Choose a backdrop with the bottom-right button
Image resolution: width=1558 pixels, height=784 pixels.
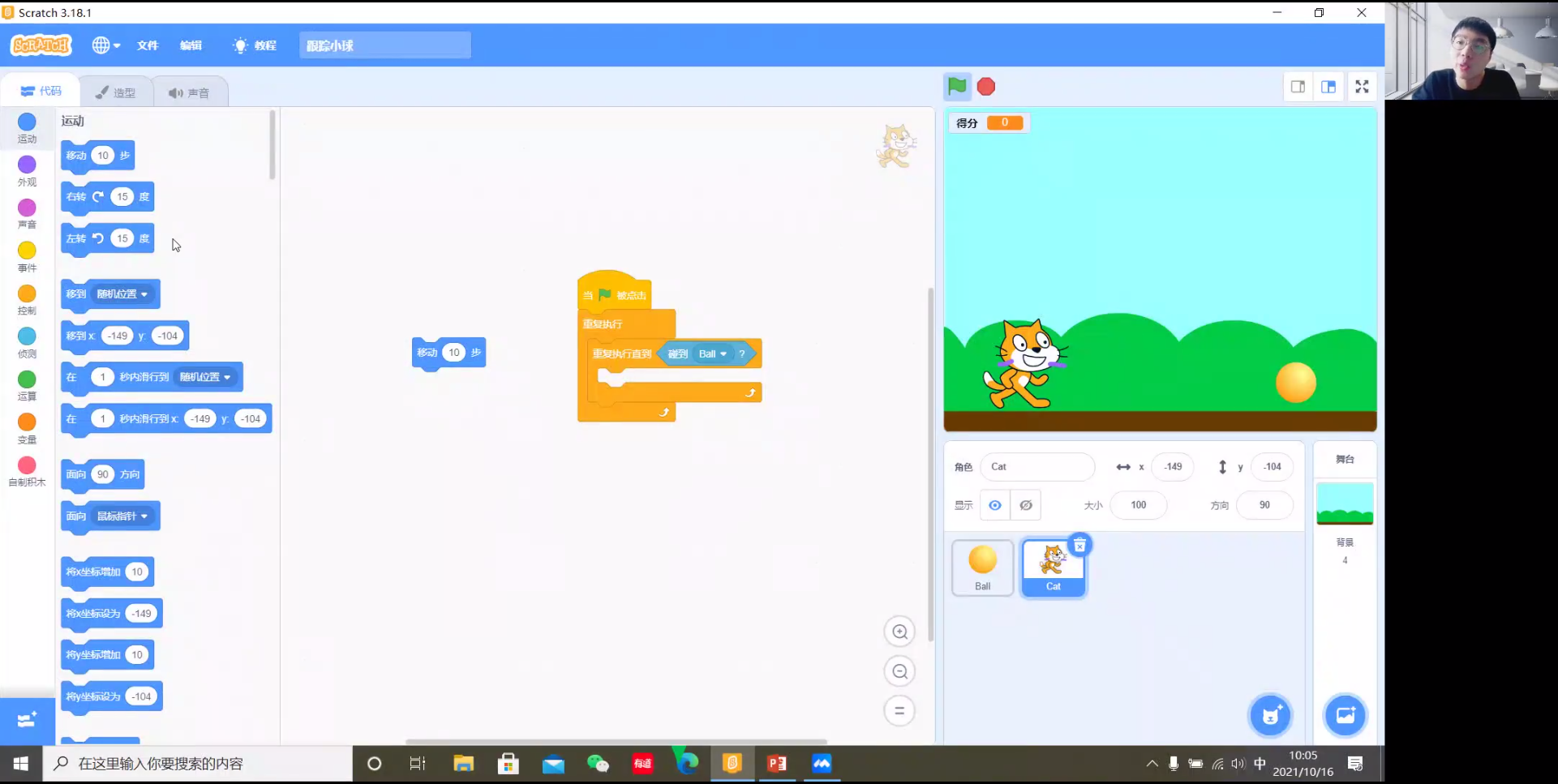pyautogui.click(x=1345, y=715)
